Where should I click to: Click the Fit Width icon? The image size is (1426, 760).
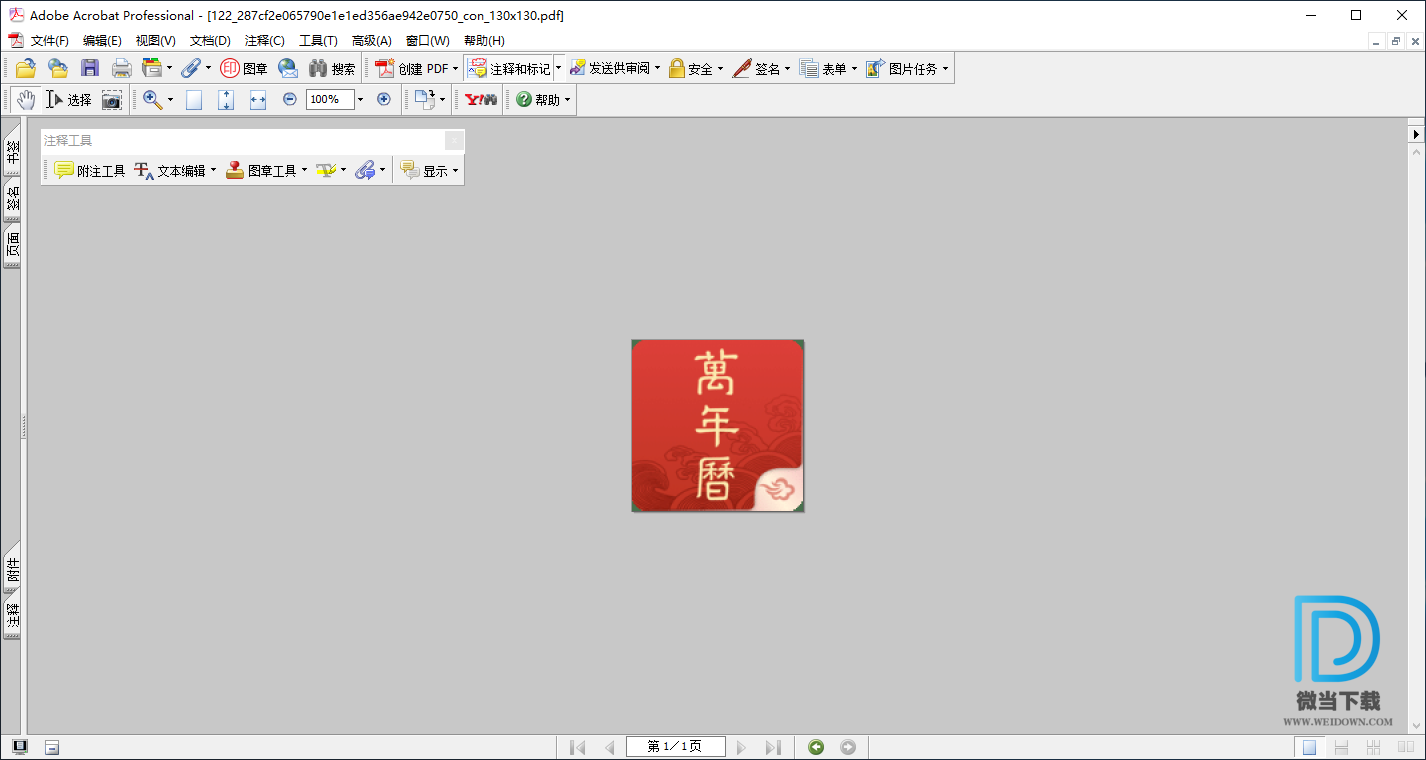coord(258,99)
